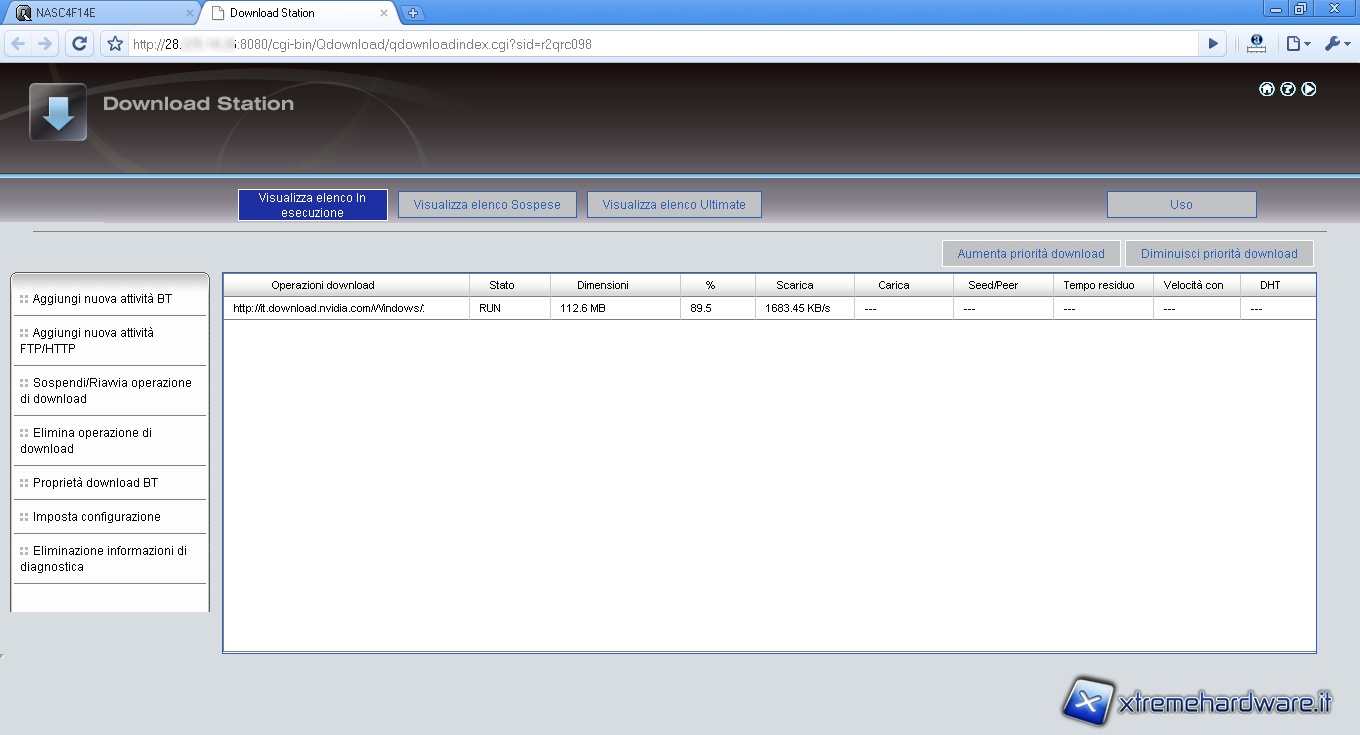This screenshot has height=735, width=1360.
Task: Reload the page with refresh button
Action: tap(80, 44)
